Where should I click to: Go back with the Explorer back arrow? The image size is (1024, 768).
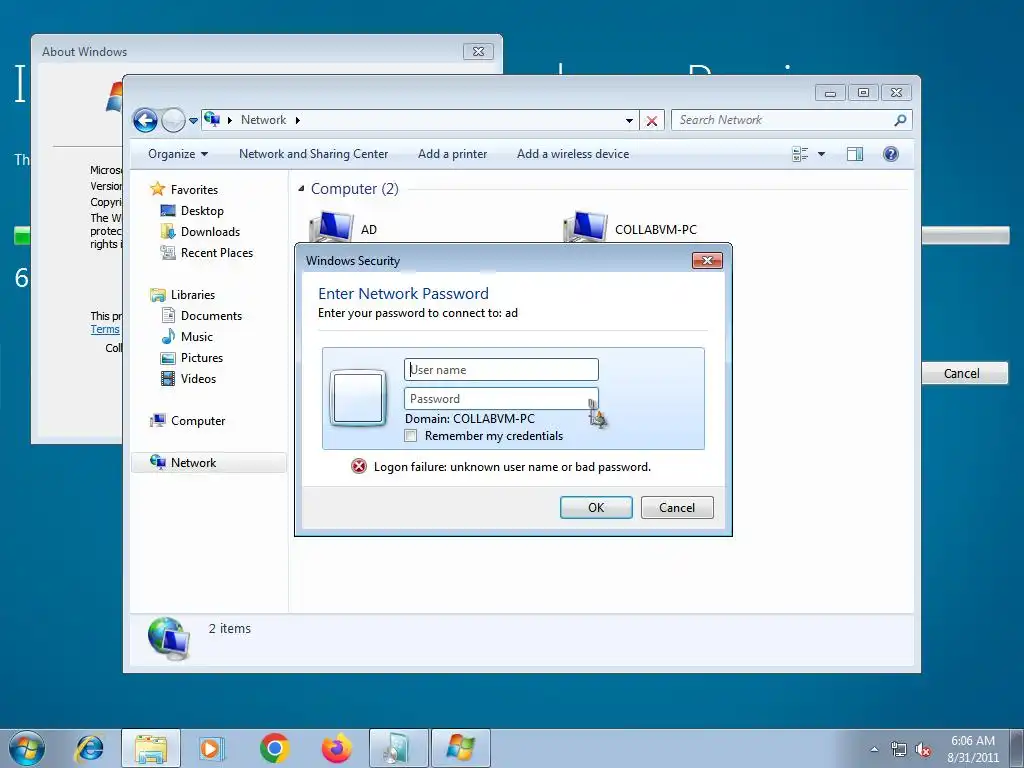[145, 120]
